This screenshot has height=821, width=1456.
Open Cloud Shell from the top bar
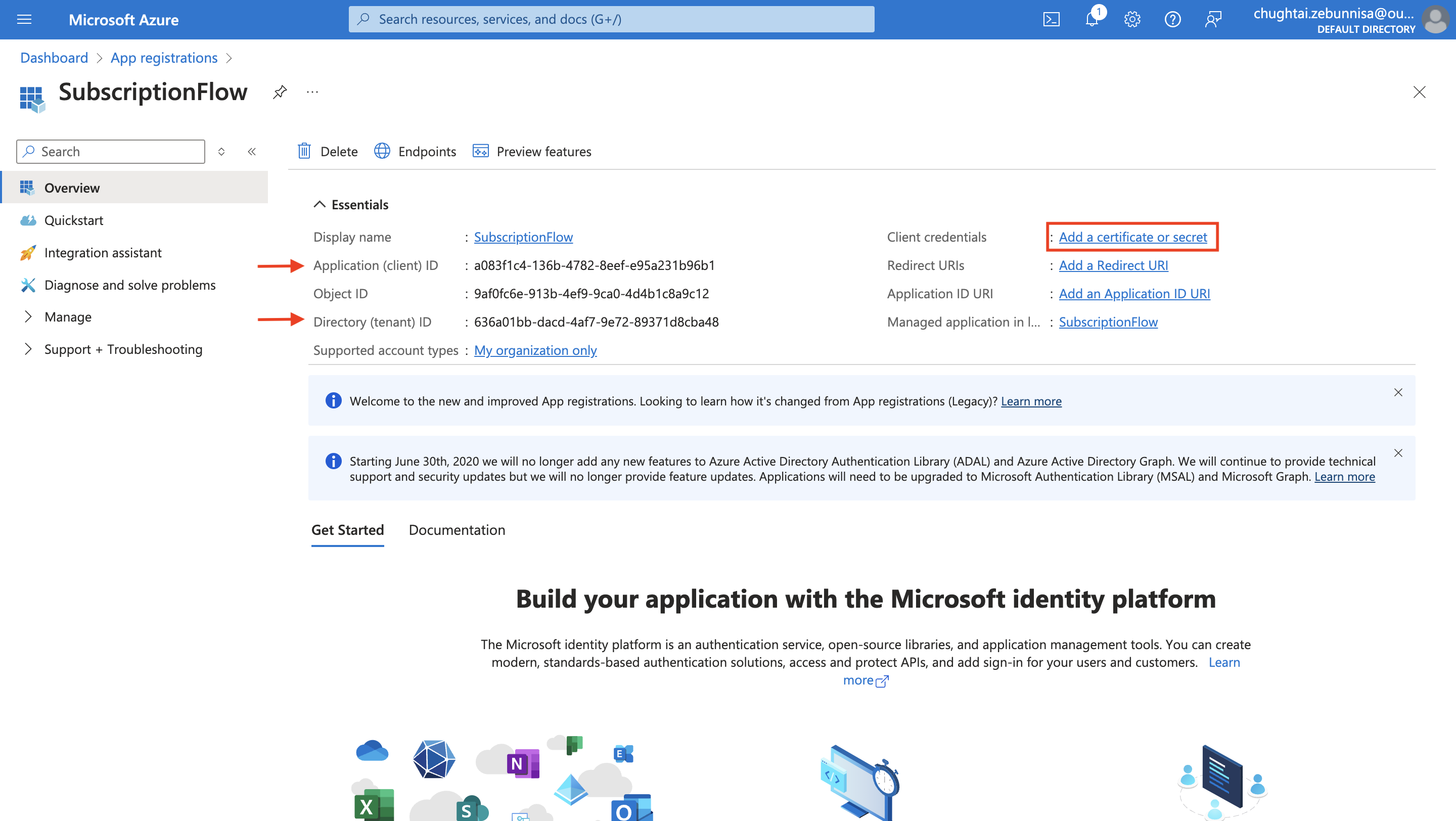coord(1051,19)
